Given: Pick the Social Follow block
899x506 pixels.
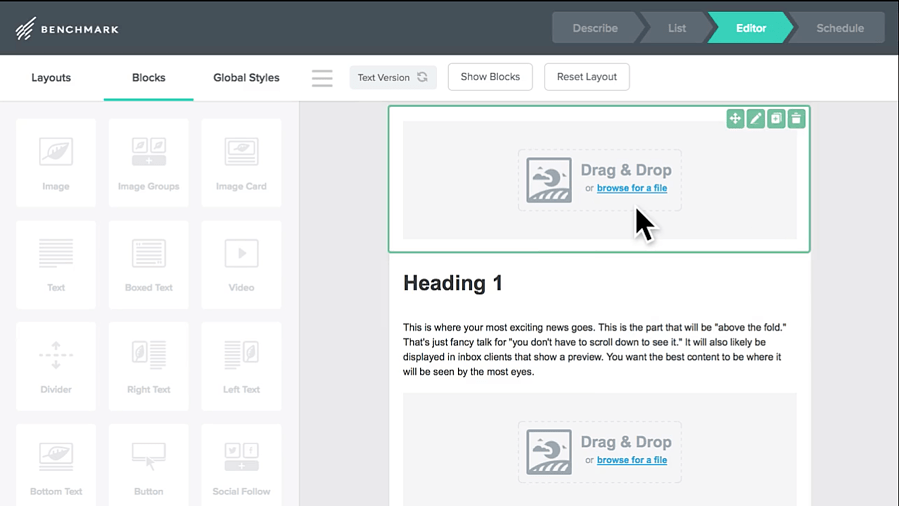Looking at the screenshot, I should (x=241, y=463).
